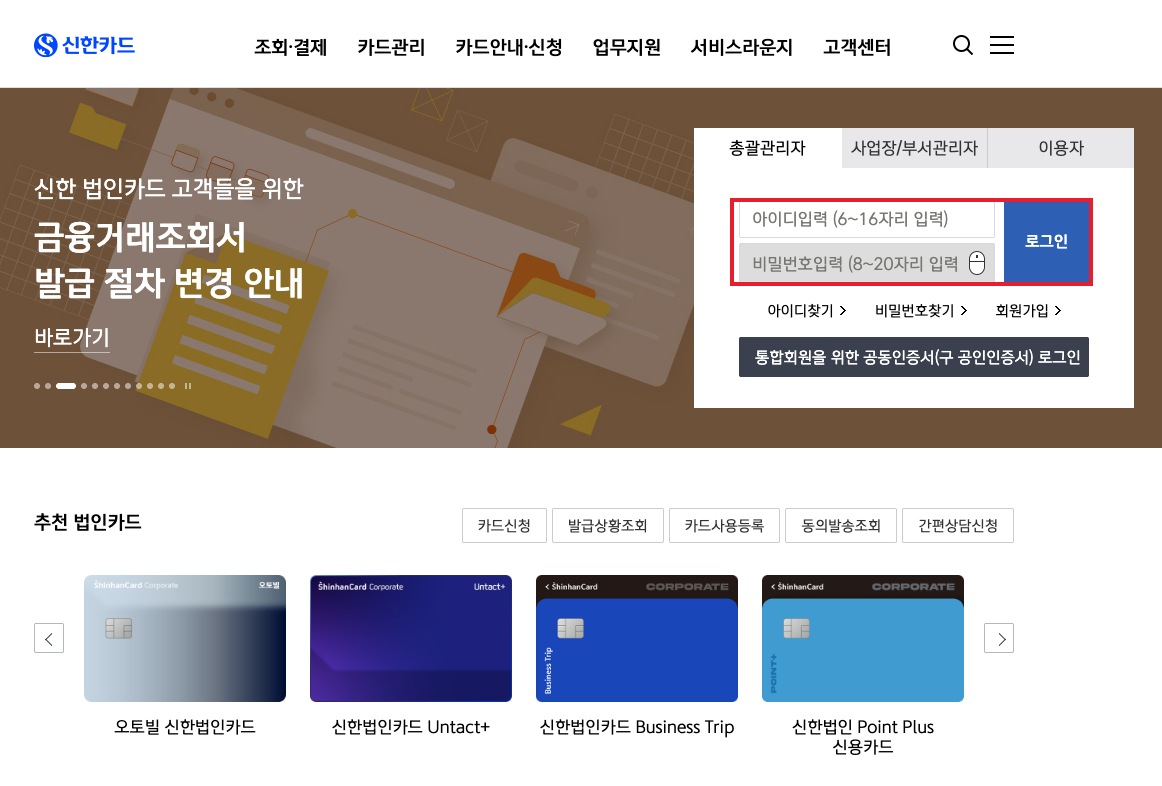Open the 고객센터 menu
1162x786 pixels.
tap(857, 47)
